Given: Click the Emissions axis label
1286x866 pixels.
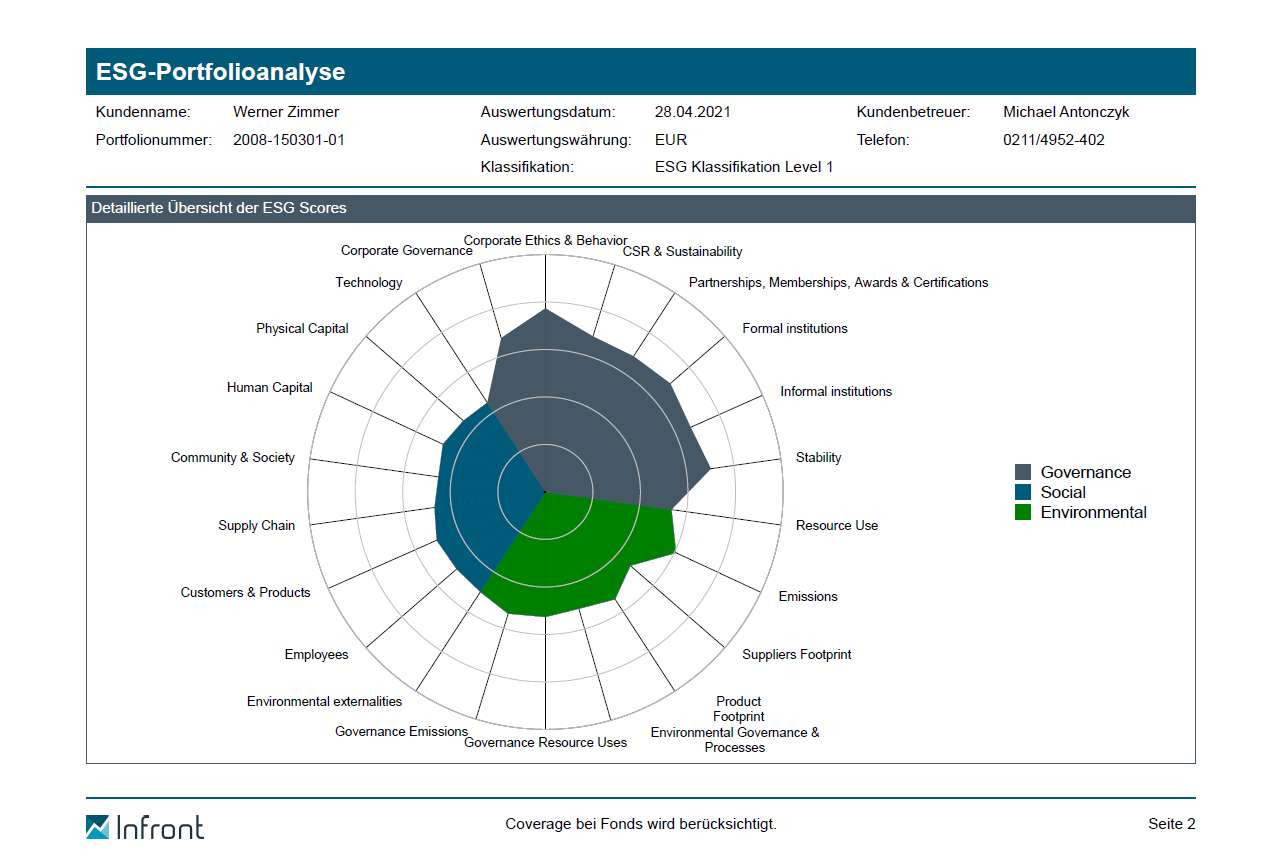Looking at the screenshot, I should pyautogui.click(x=808, y=597).
